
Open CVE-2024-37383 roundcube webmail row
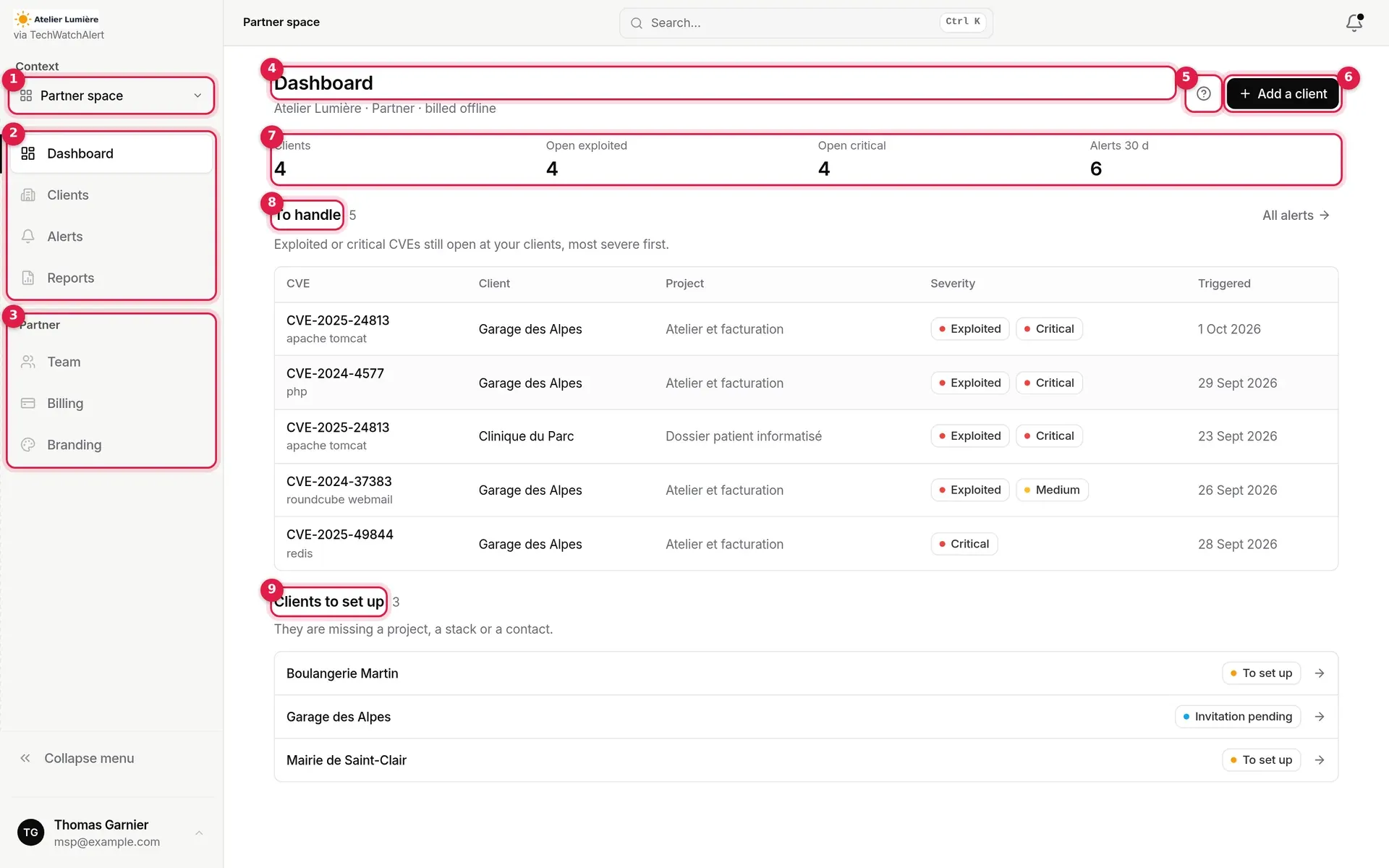pyautogui.click(x=806, y=490)
